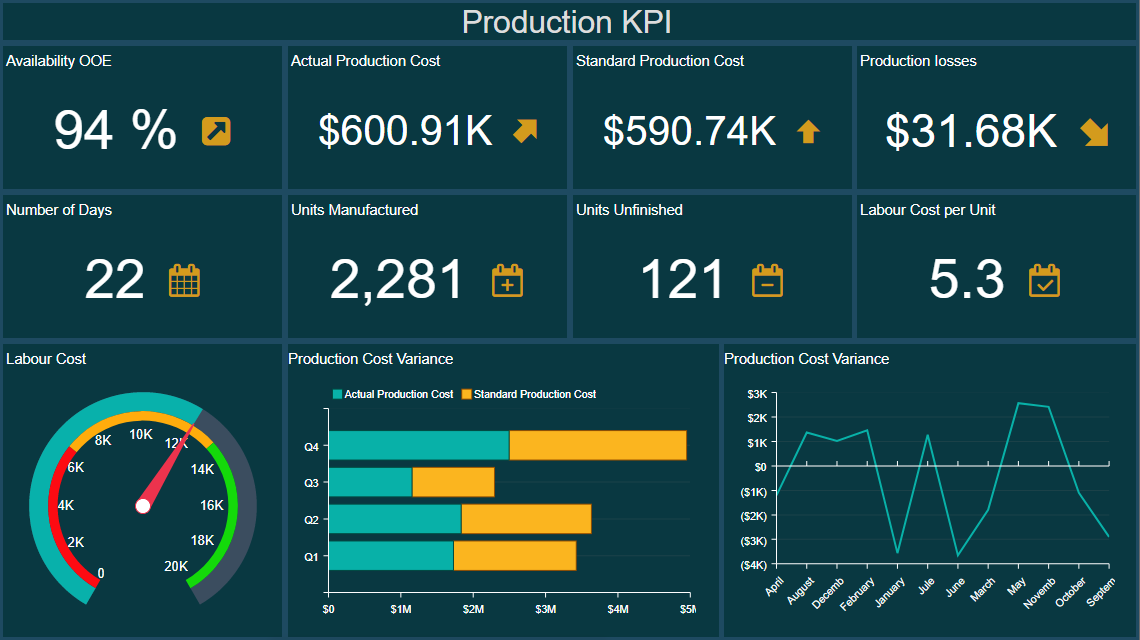Click the rising arrow icon beside $600.91K
Screen dimensions: 1140x640
tap(527, 130)
